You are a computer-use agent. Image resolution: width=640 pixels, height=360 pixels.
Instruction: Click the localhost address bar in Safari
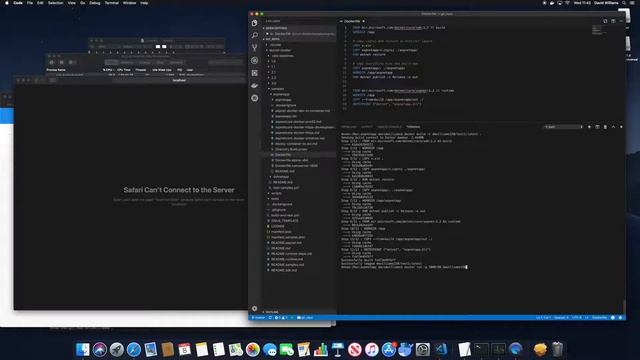tap(179, 80)
